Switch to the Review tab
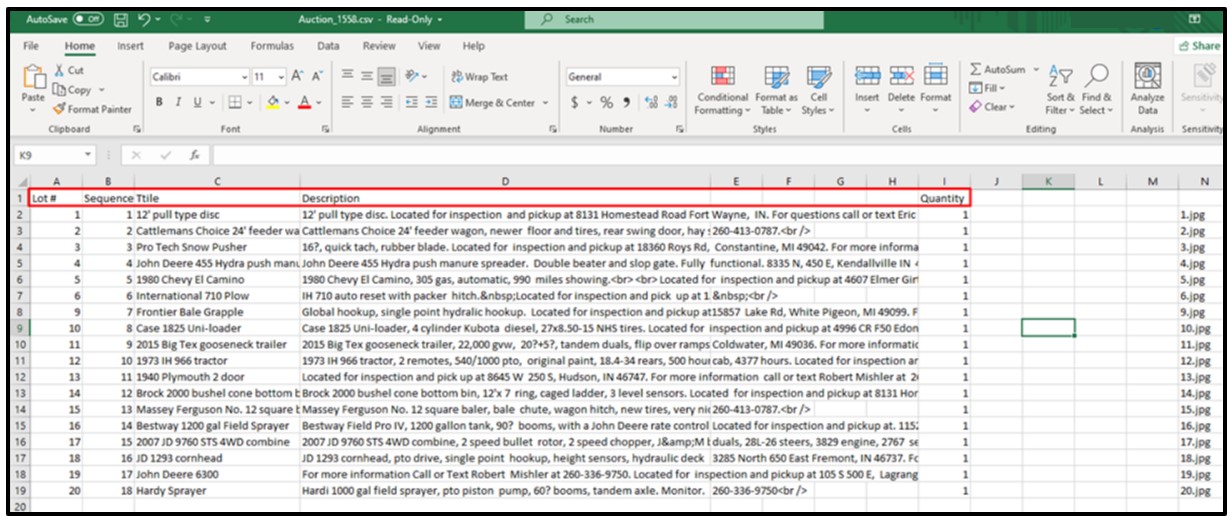 click(x=379, y=46)
